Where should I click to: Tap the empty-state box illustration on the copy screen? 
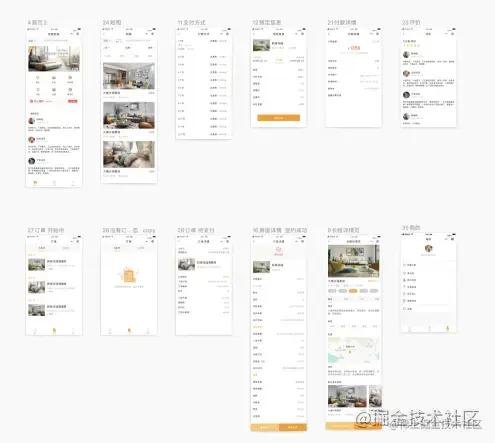click(129, 275)
